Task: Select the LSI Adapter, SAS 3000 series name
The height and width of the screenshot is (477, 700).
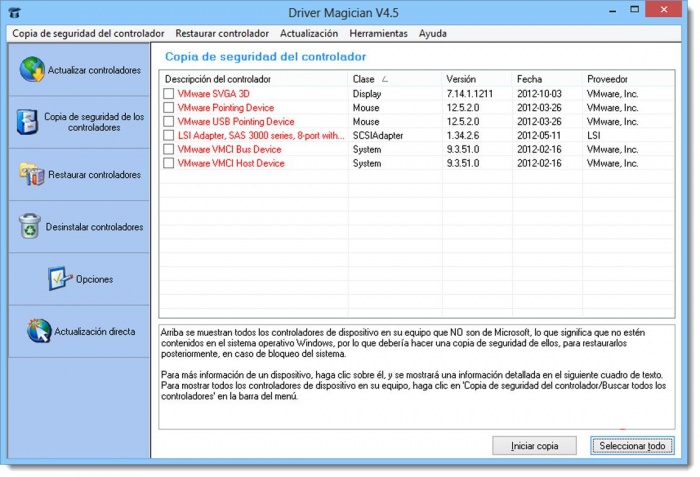Action: (x=261, y=135)
